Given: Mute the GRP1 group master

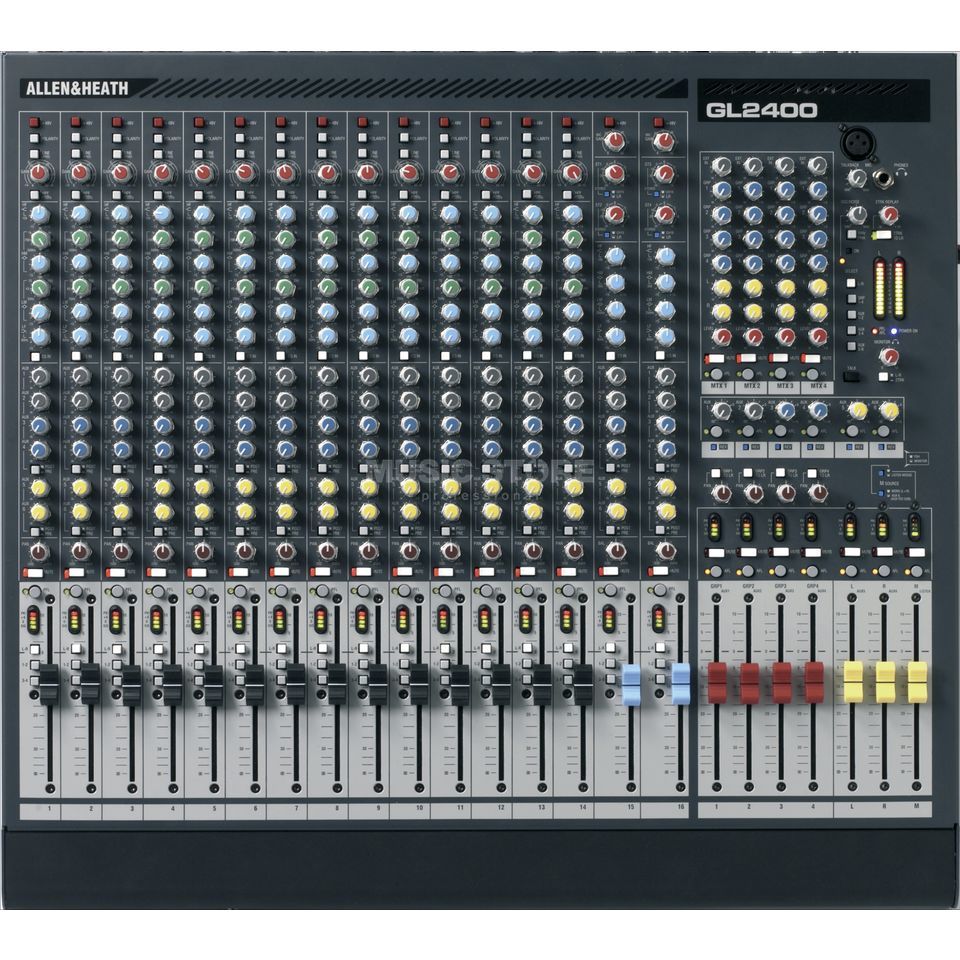Looking at the screenshot, I should point(715,553).
